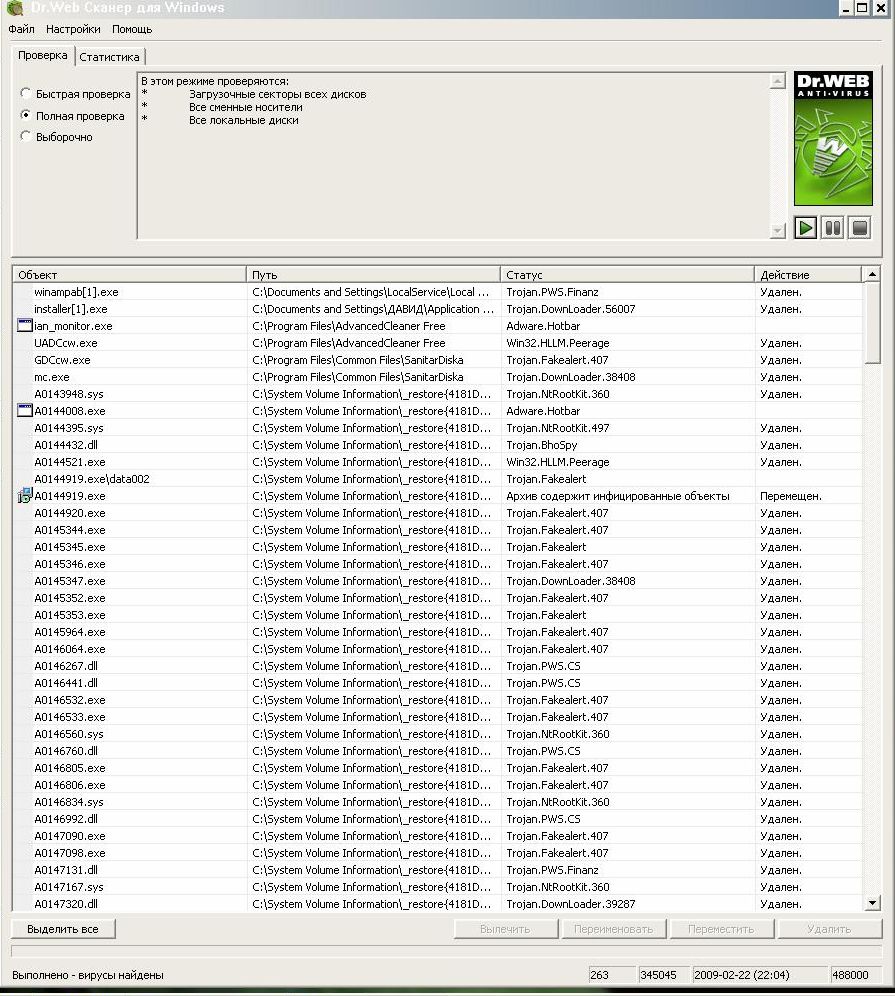Start scan with the green play button
The image size is (895, 996).
click(805, 228)
